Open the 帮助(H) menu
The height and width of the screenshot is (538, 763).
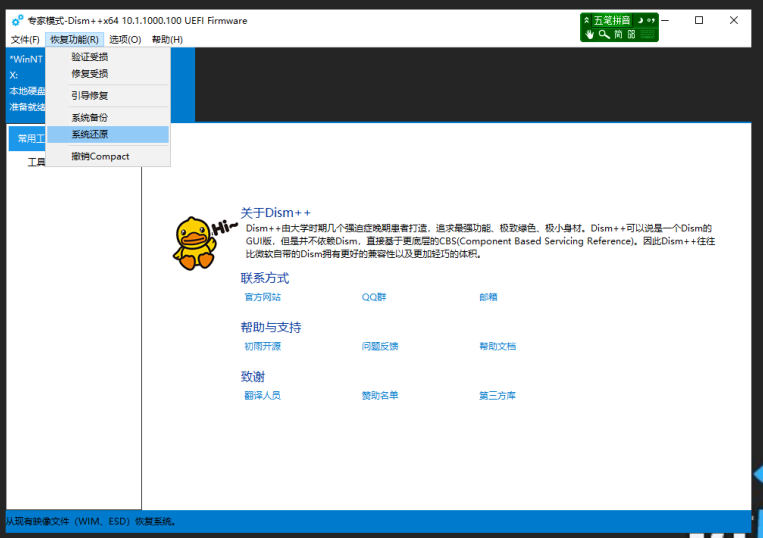pyautogui.click(x=167, y=39)
